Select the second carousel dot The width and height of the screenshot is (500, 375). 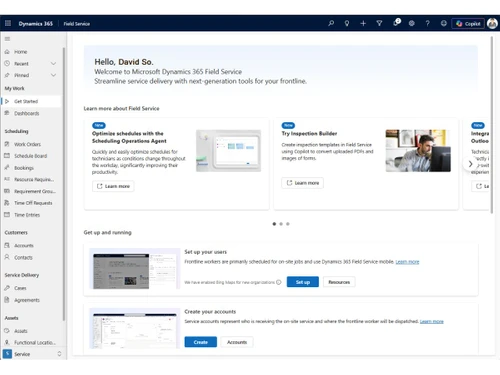(x=281, y=224)
